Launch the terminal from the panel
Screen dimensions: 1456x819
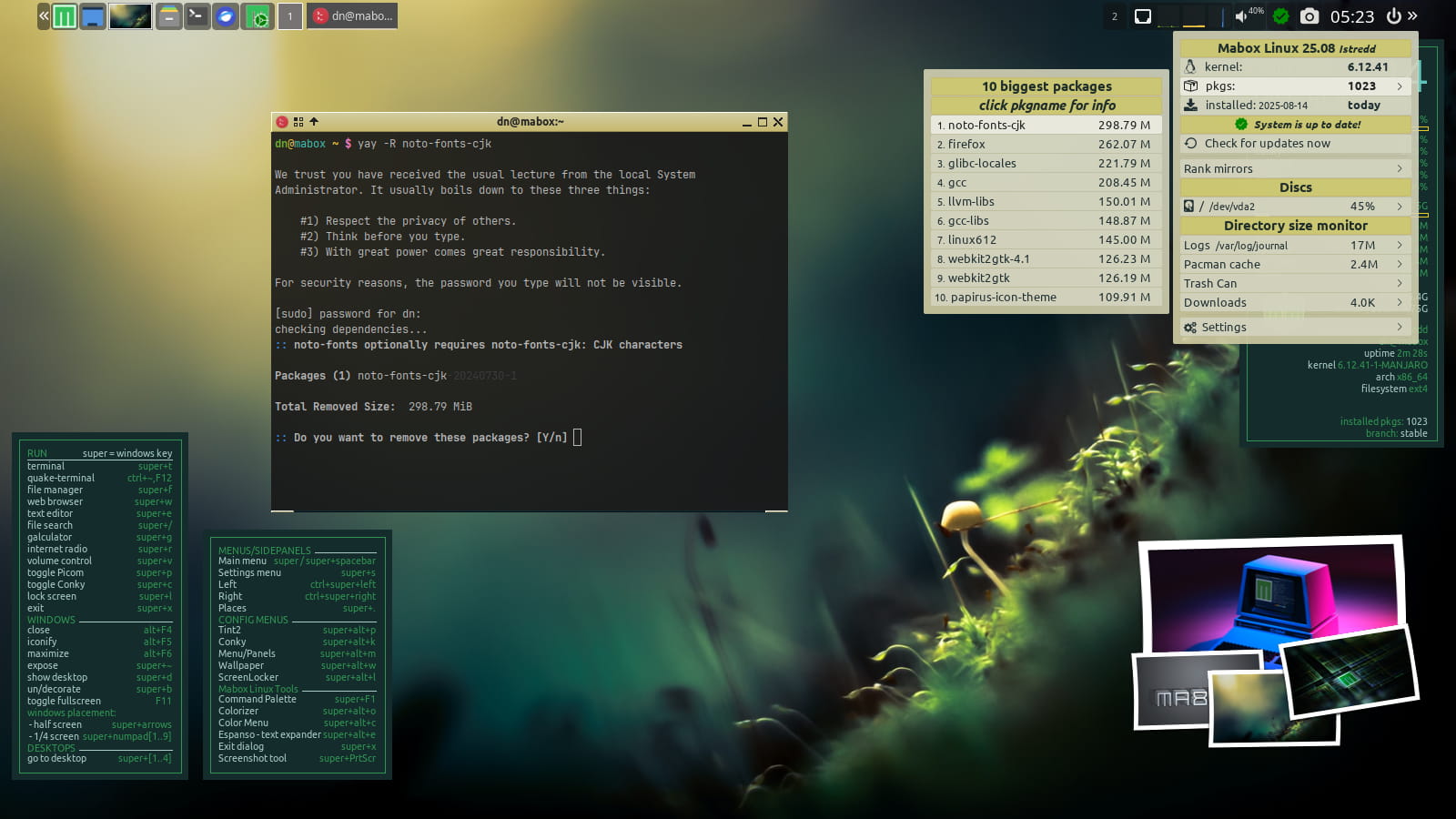197,16
